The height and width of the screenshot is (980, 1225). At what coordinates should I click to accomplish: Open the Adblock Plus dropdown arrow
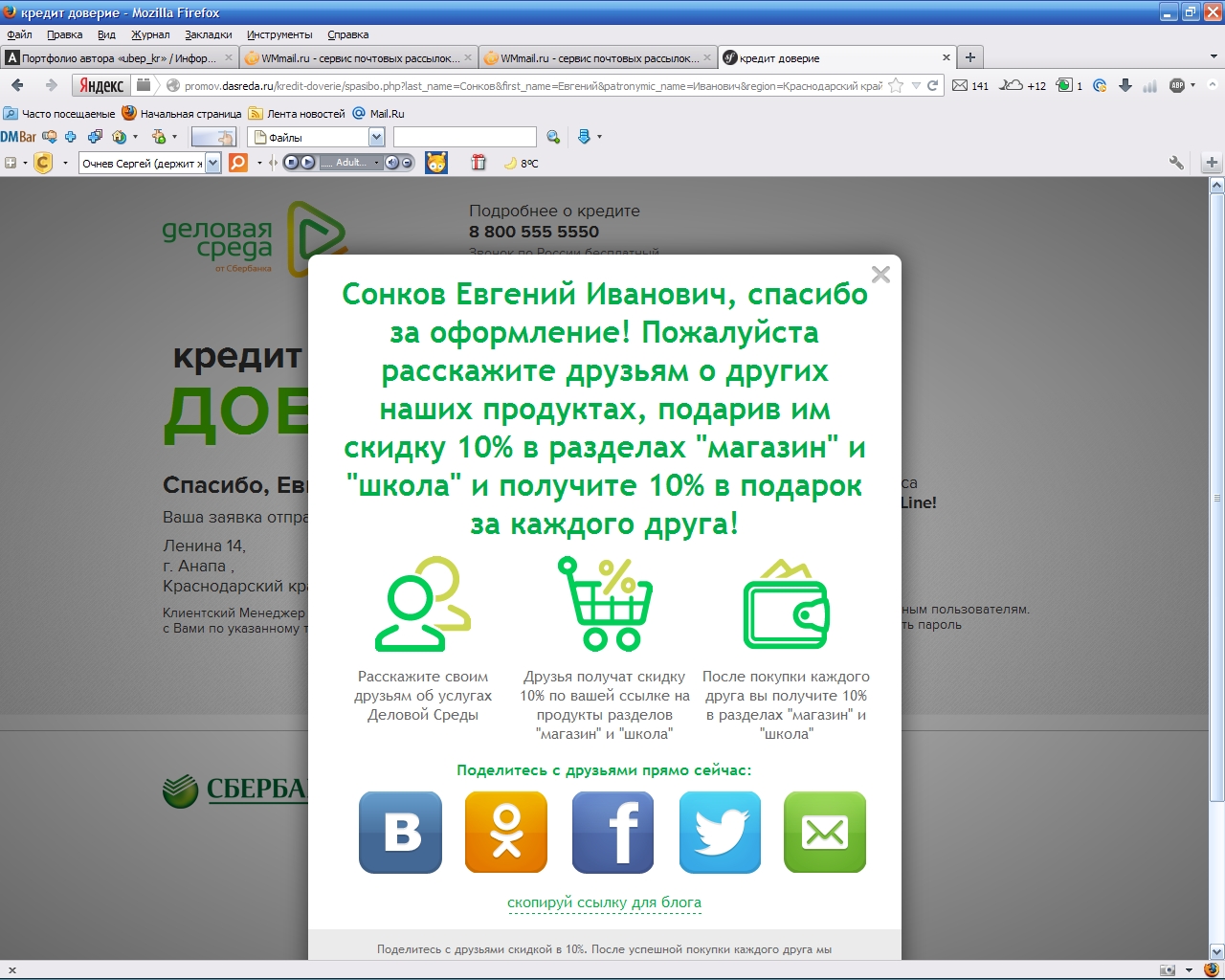pyautogui.click(x=1192, y=85)
